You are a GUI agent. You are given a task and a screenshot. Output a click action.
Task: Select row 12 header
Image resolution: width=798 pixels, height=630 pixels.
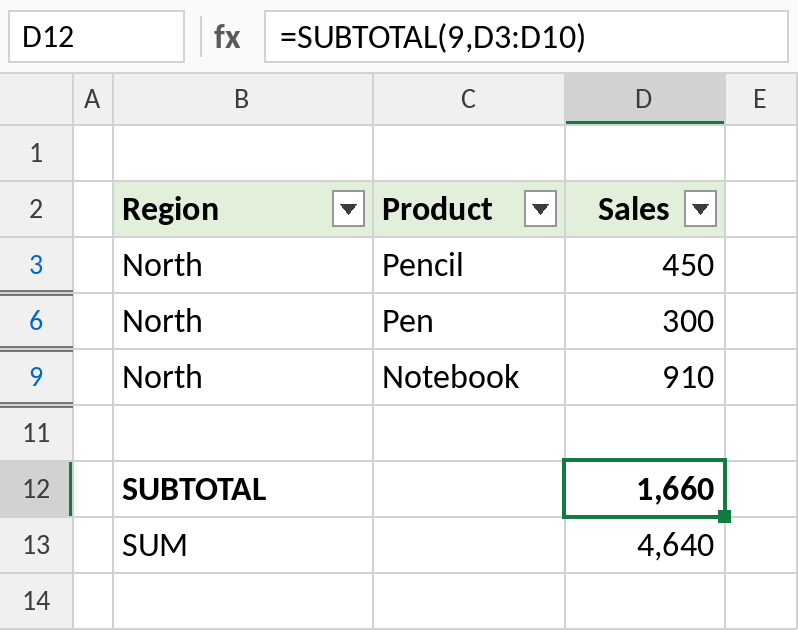point(36,489)
